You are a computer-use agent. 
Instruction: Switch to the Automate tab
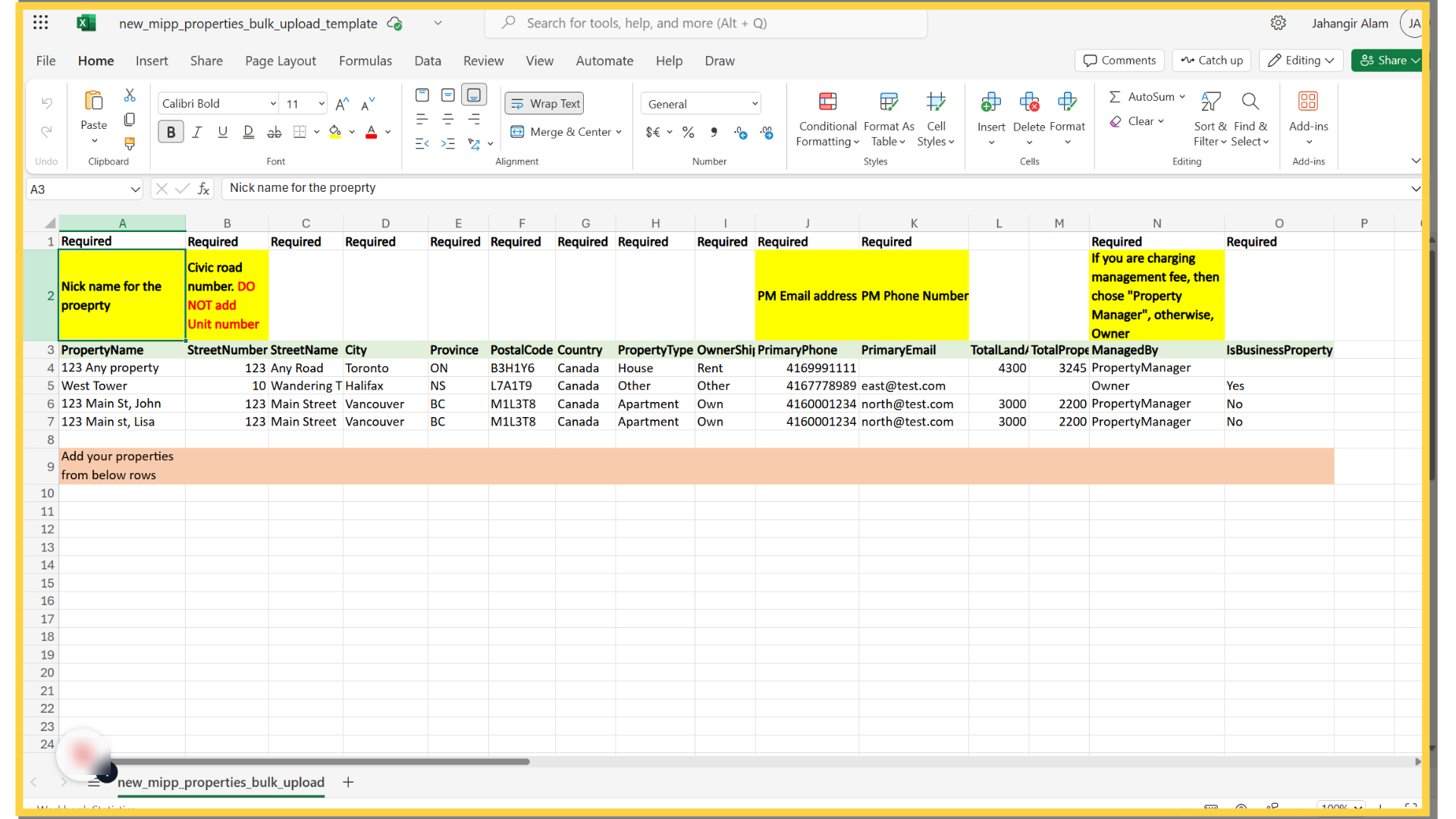pos(604,61)
